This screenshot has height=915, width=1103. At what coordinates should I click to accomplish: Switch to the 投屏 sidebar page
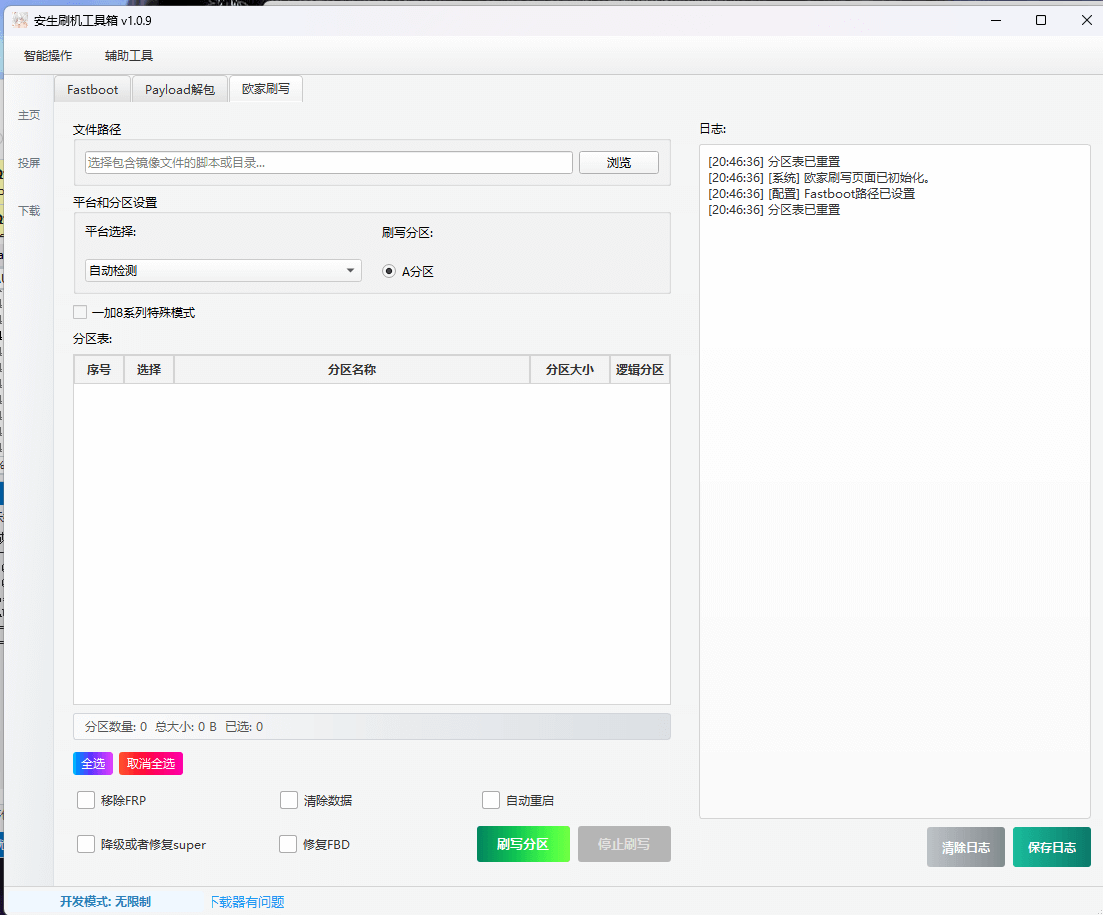29,162
